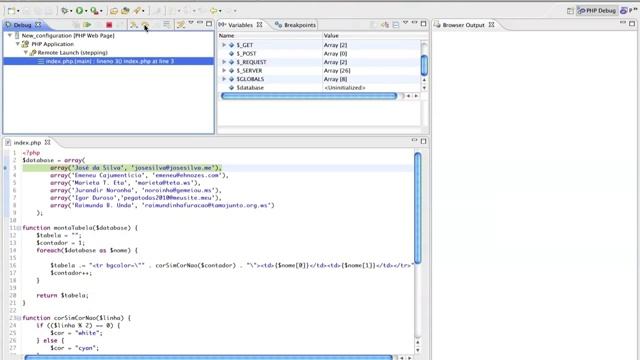Minimize the index.php editor area
The height and width of the screenshot is (360, 640).
(x=414, y=140)
